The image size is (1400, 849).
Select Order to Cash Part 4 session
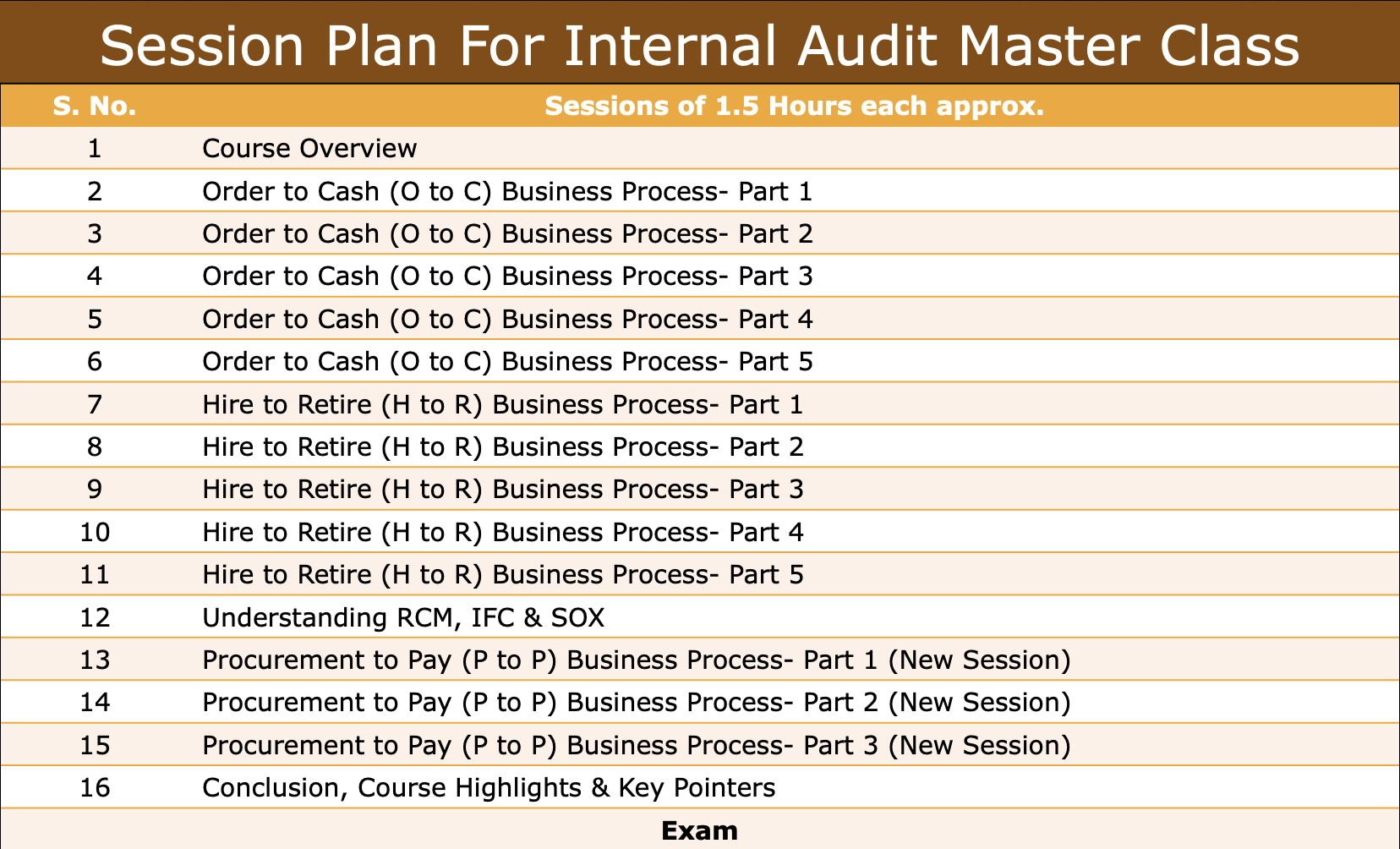point(507,320)
